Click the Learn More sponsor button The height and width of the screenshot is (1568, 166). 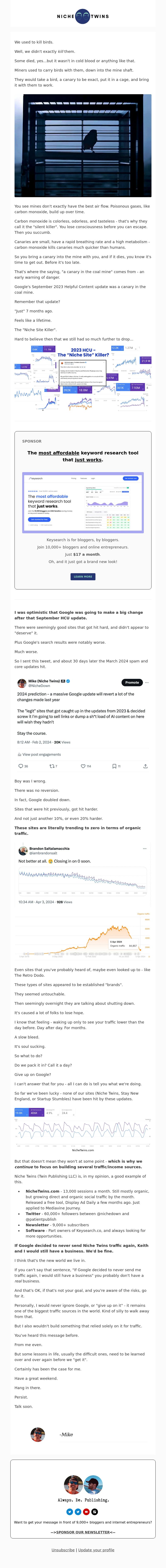[83, 577]
